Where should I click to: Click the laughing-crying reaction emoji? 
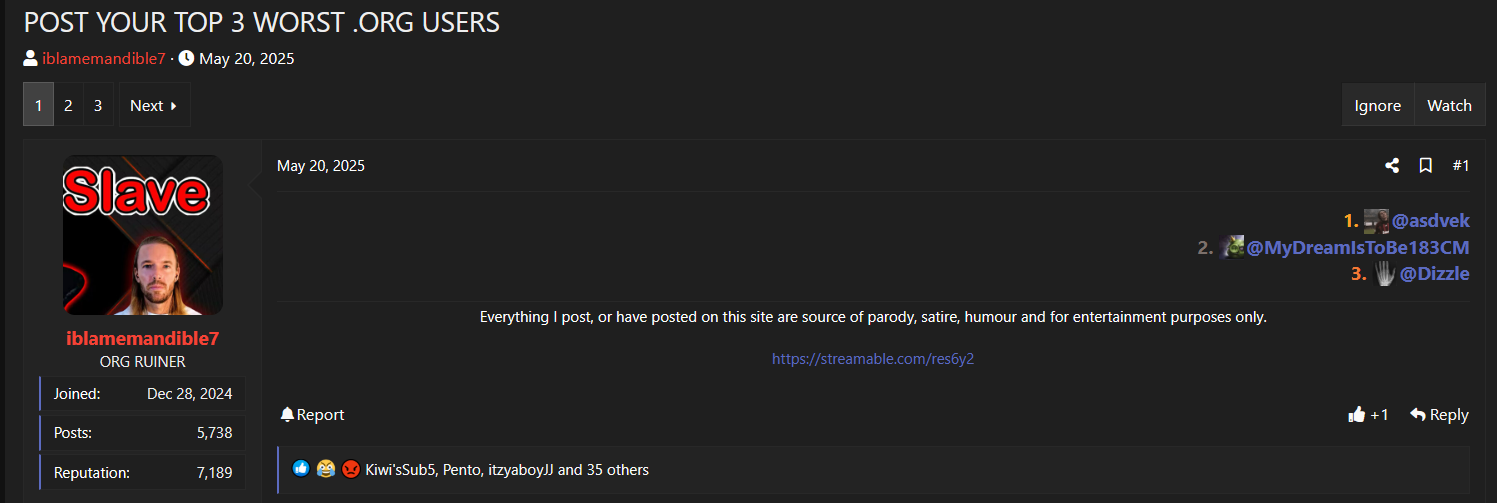(325, 469)
